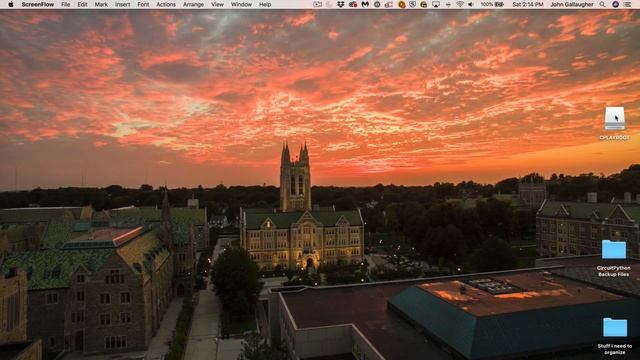Open the File menu
This screenshot has height=360, width=640.
coord(65,4)
